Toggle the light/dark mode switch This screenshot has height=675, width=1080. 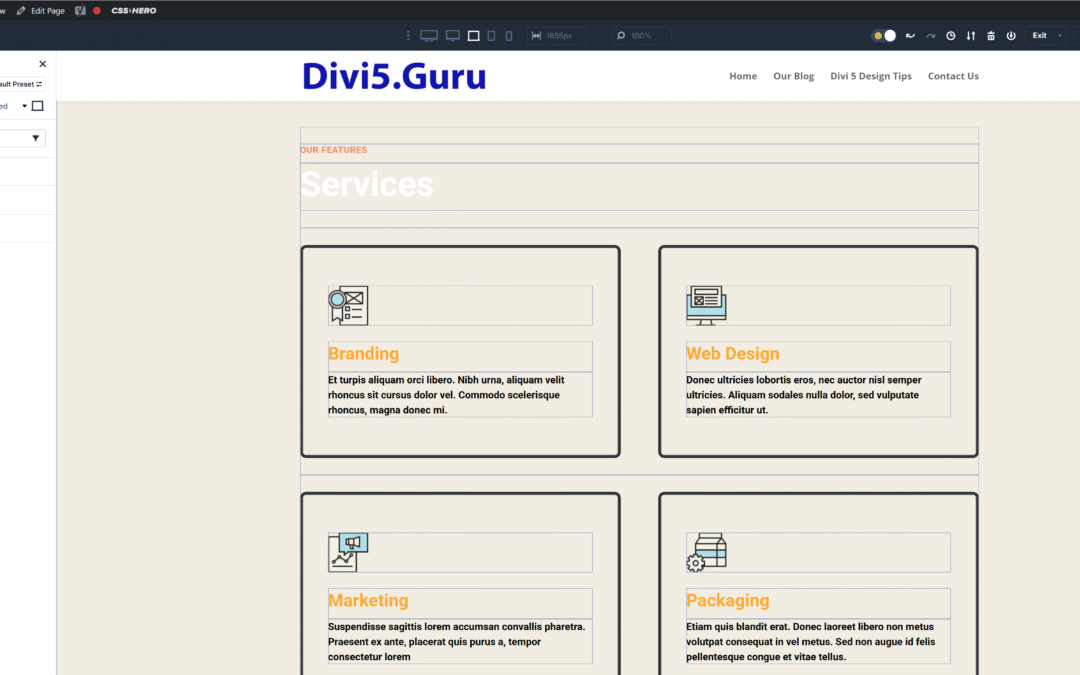click(884, 36)
